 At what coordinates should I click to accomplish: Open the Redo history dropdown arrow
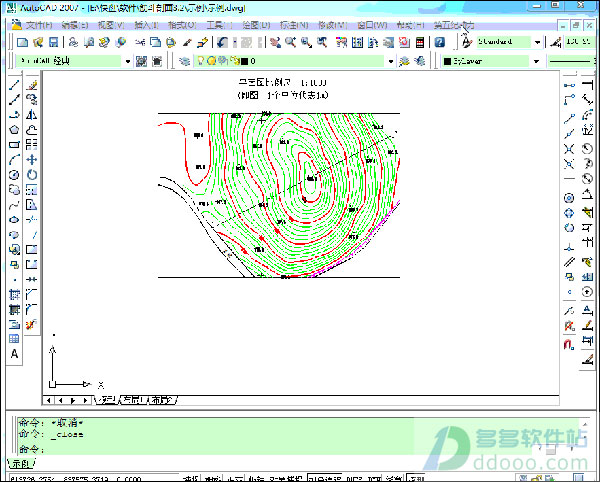(x=260, y=42)
